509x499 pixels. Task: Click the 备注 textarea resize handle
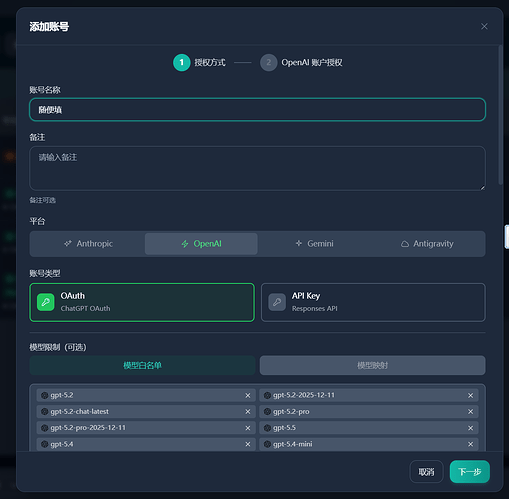482,187
